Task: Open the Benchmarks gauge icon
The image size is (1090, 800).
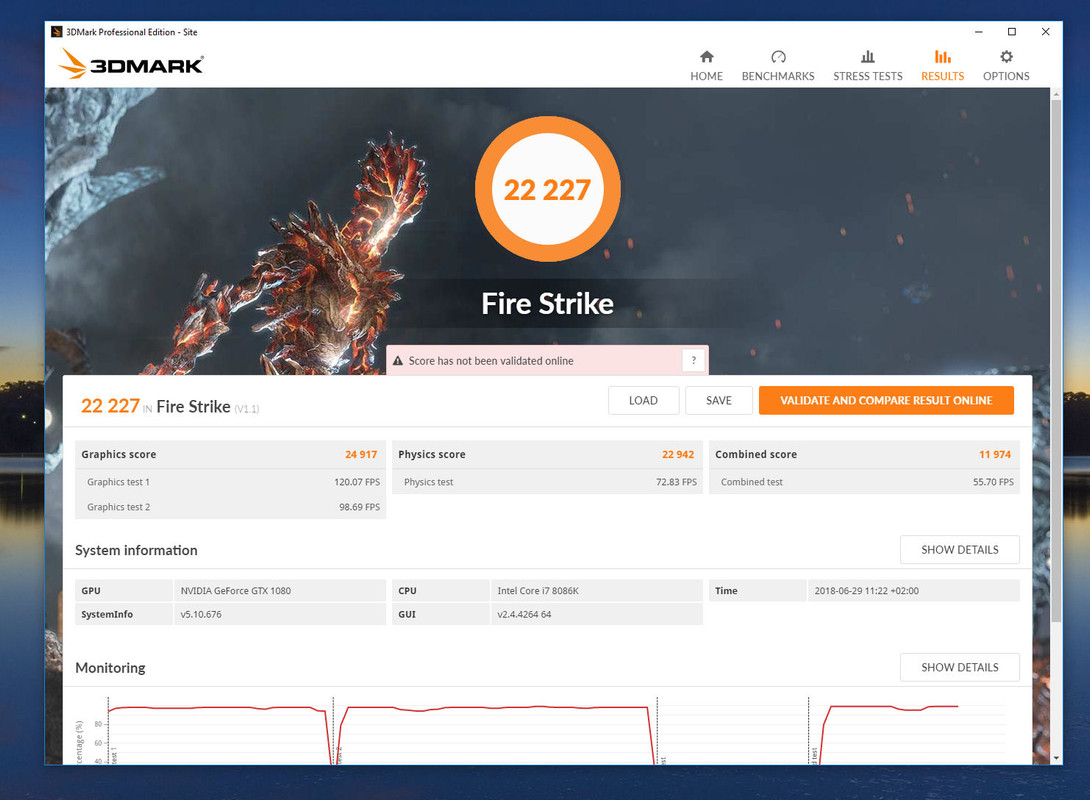Action: tap(778, 56)
